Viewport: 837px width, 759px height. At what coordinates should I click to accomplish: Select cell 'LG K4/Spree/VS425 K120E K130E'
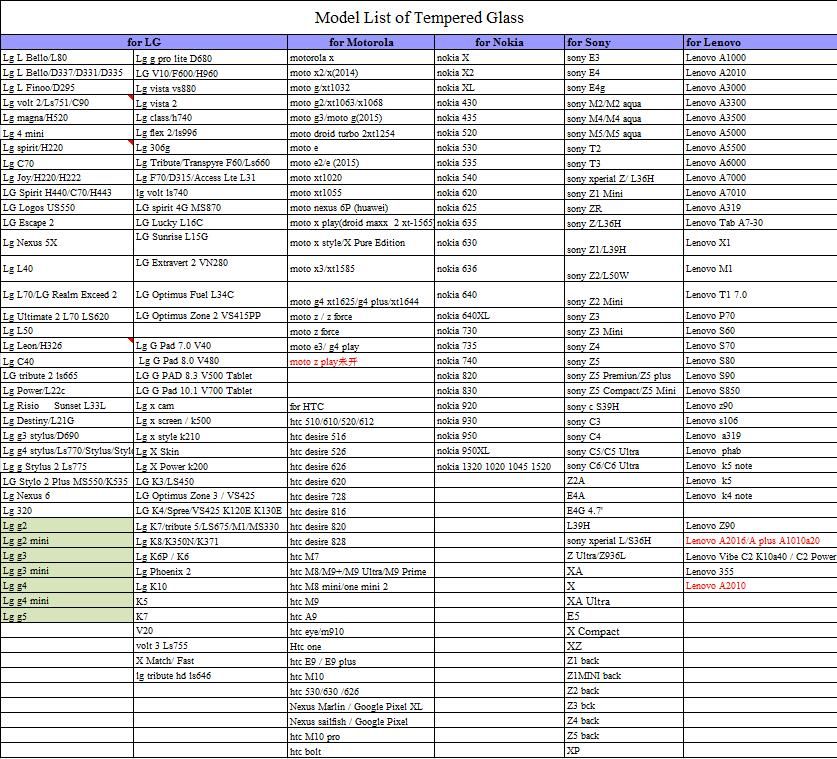click(x=210, y=511)
